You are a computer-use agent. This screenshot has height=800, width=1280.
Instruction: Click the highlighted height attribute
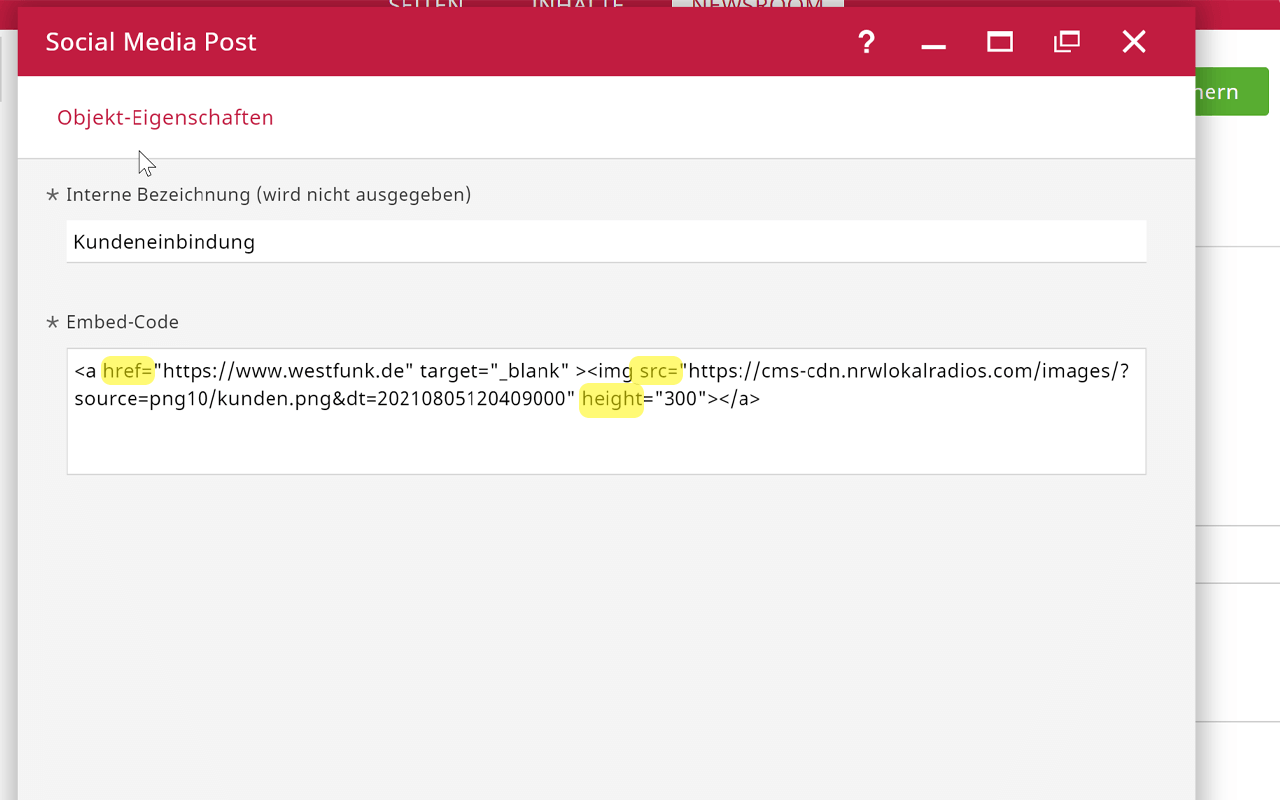(x=611, y=399)
